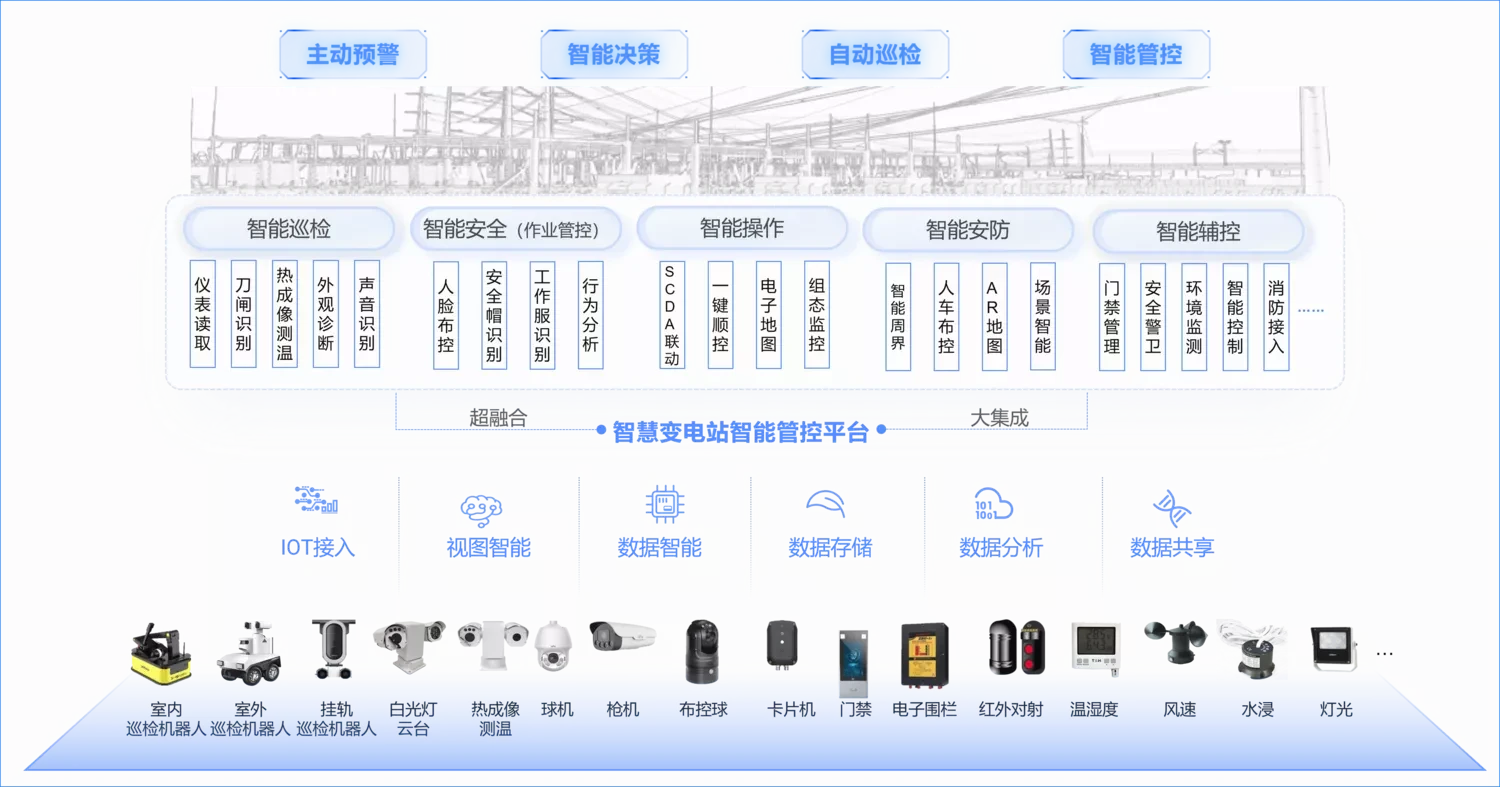Image resolution: width=1500 pixels, height=787 pixels.
Task: Click the 数据存储 leaf icon
Action: 826,503
